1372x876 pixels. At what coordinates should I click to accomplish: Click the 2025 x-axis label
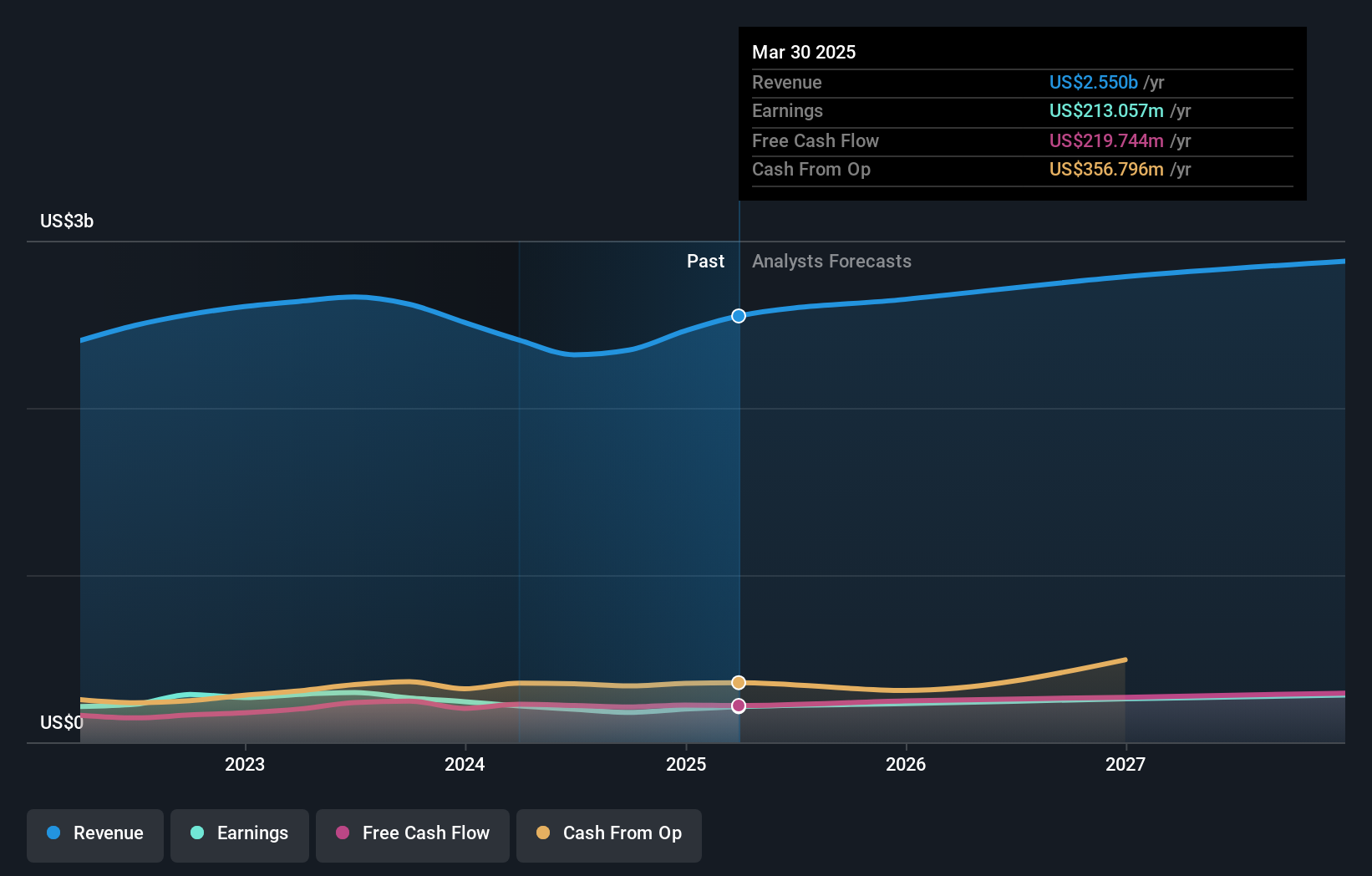pos(686,764)
